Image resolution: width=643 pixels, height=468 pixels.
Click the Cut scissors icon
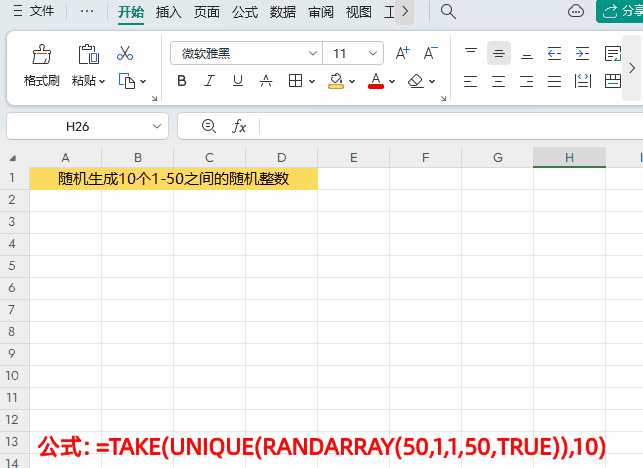coord(125,53)
